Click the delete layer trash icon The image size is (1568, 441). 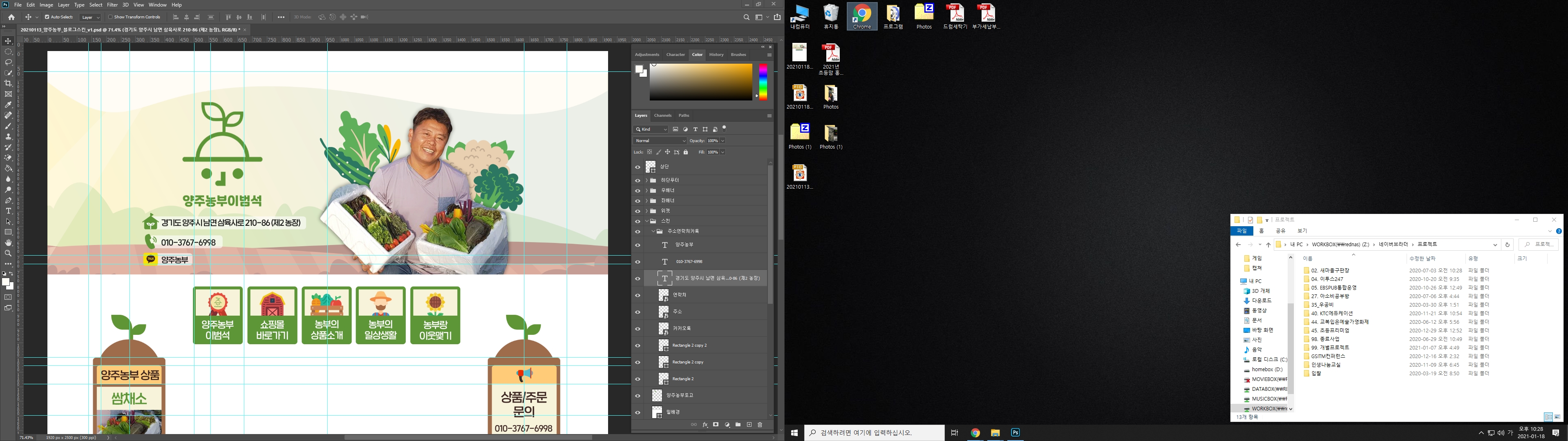point(760,425)
